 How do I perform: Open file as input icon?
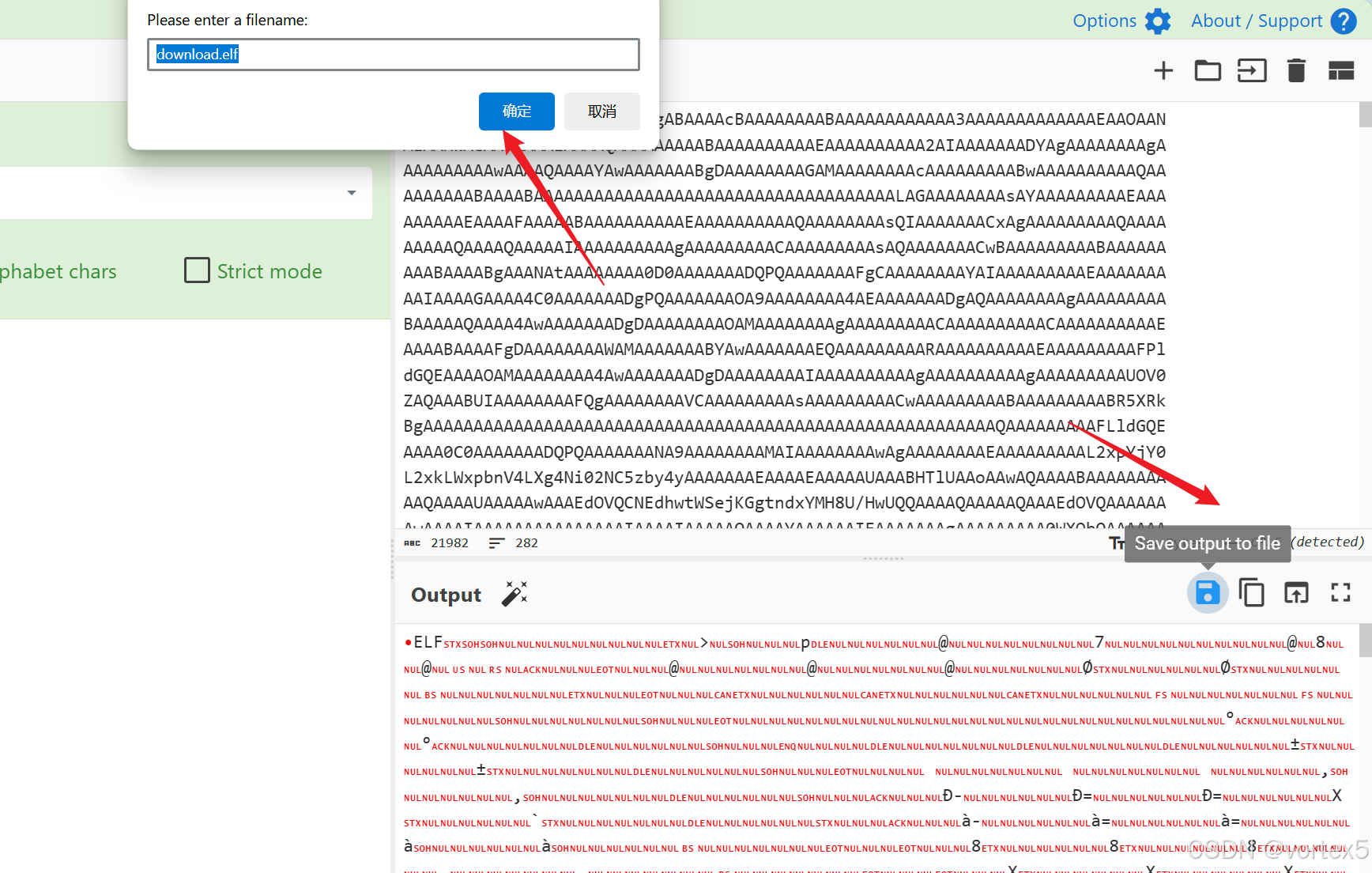[x=1252, y=70]
